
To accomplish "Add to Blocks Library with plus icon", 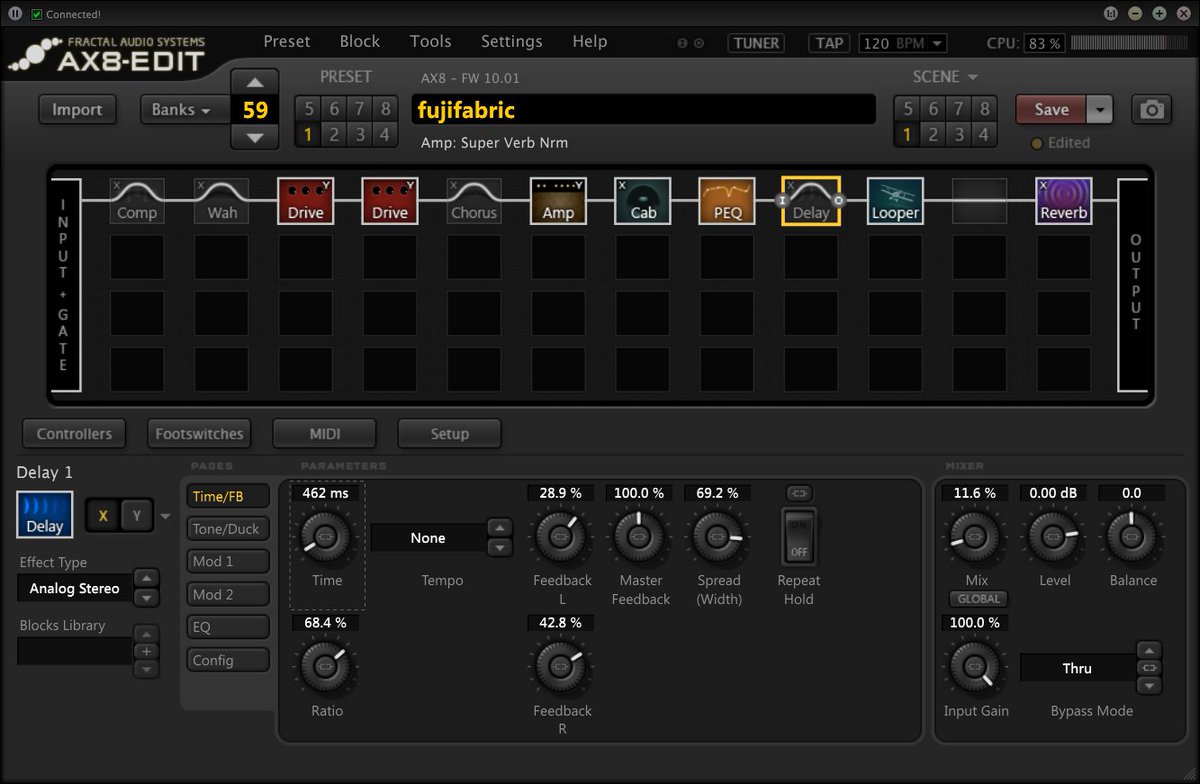I will [146, 651].
